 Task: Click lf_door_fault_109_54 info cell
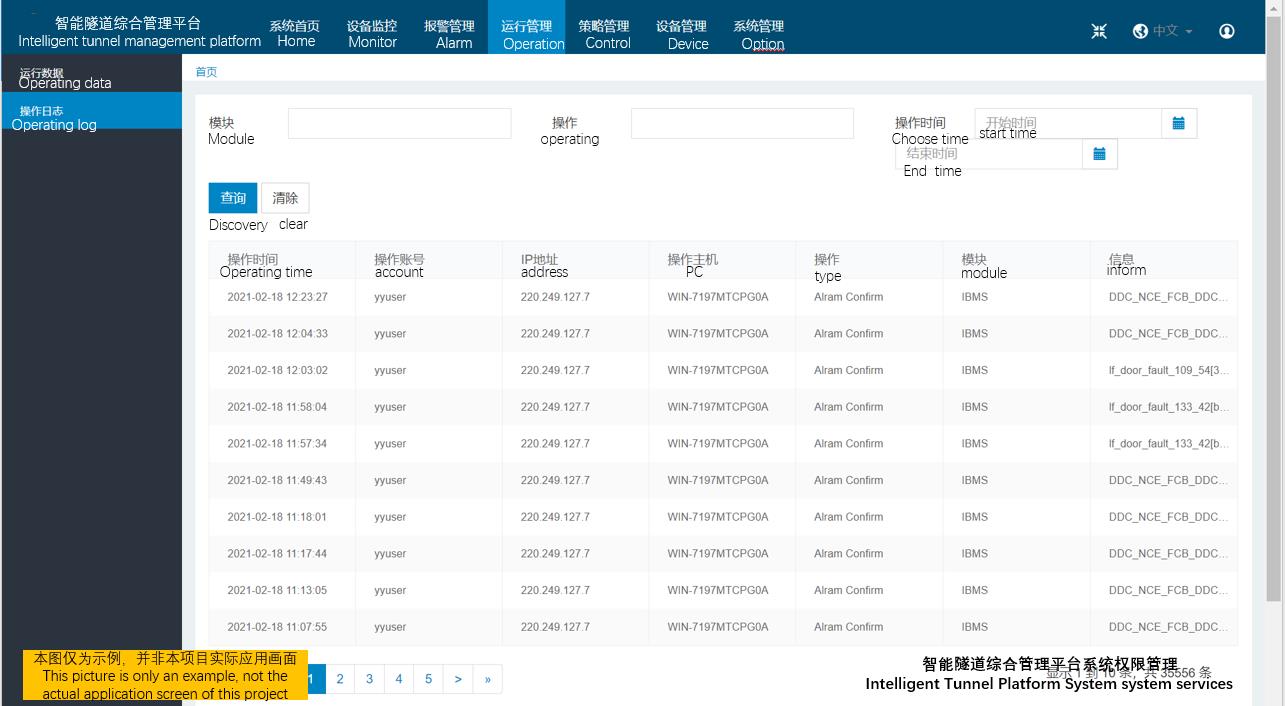coord(1169,370)
